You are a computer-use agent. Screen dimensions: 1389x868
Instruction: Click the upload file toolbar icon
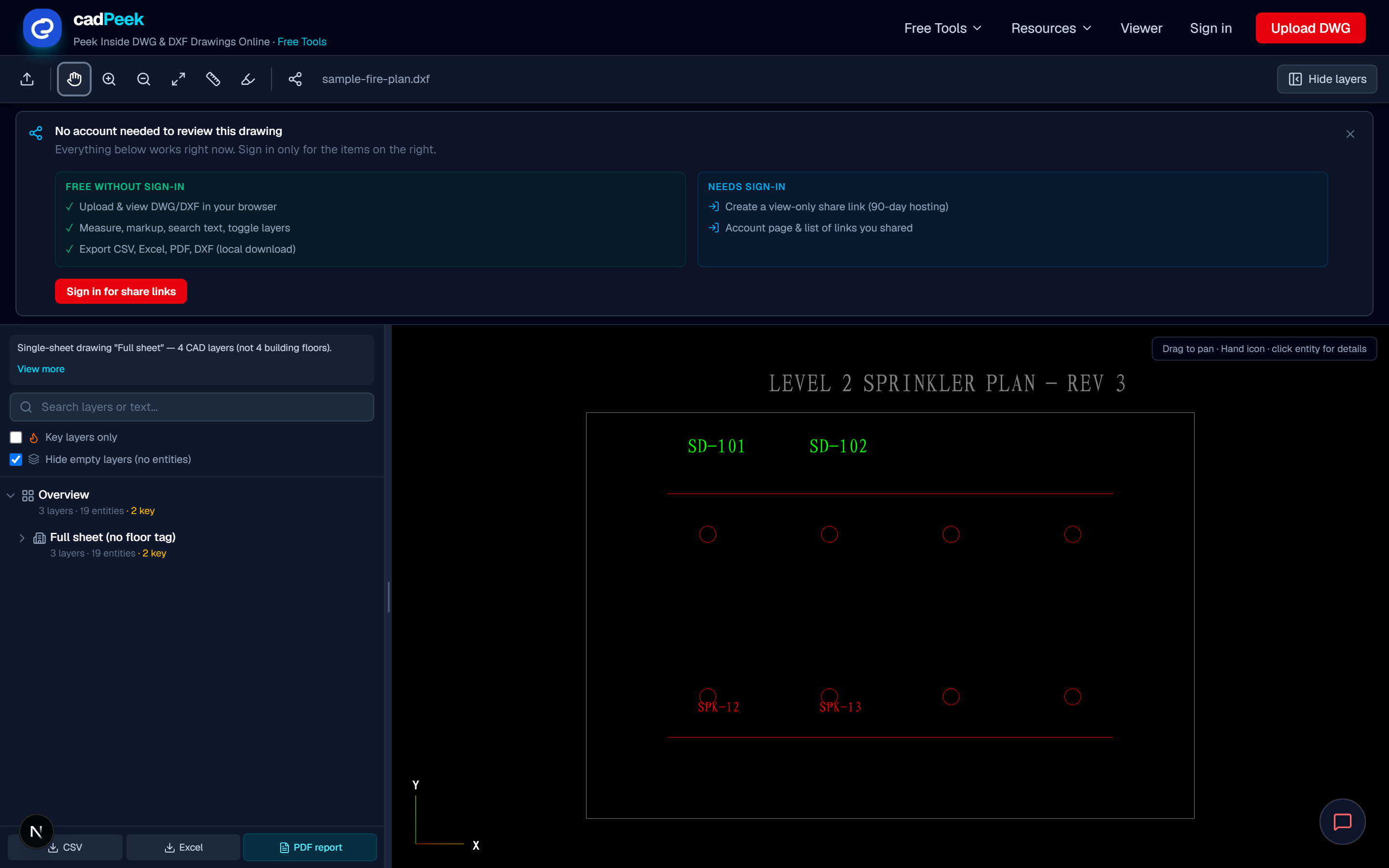(27, 79)
